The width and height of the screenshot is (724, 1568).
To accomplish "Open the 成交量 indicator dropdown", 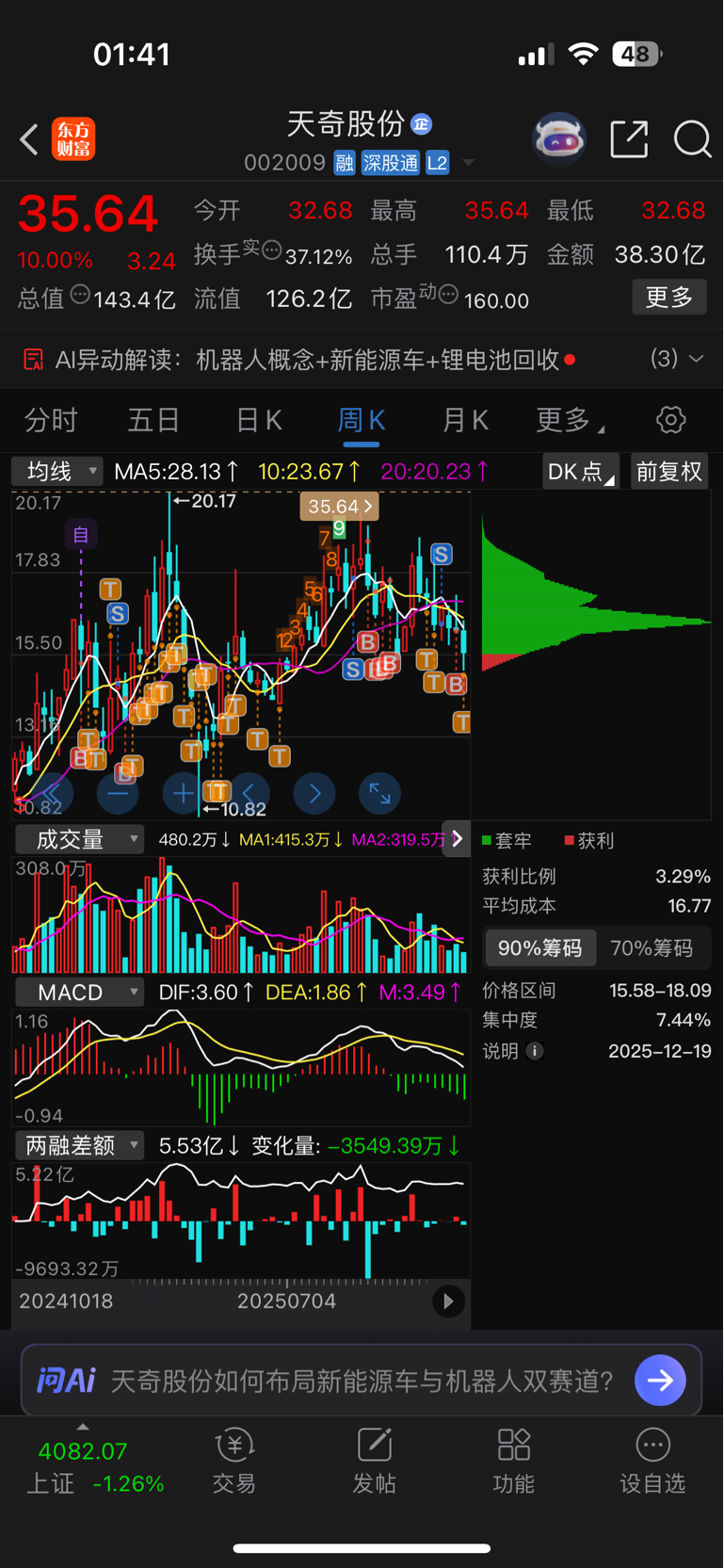I will 79,839.
